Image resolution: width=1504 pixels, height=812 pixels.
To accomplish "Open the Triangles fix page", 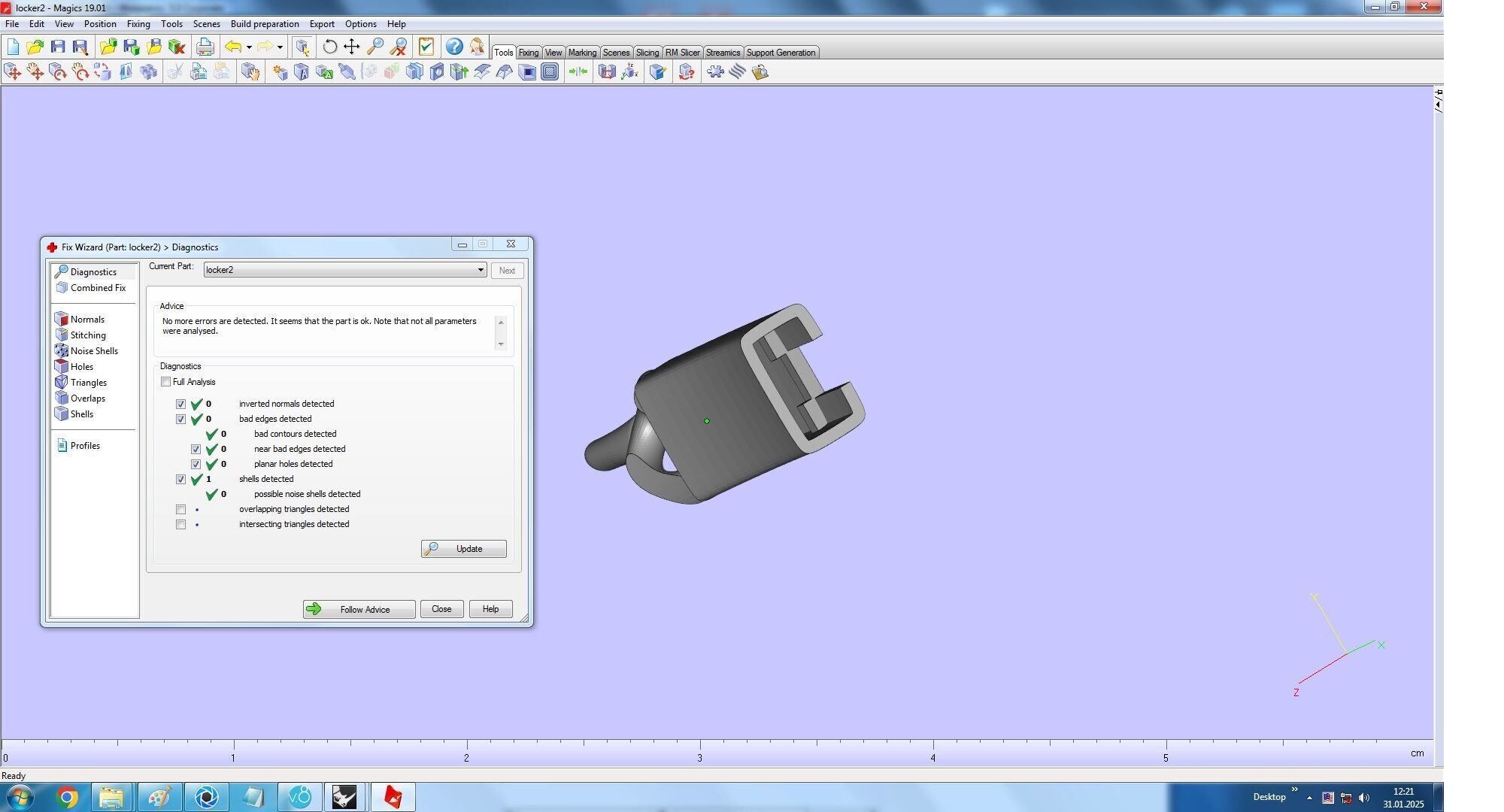I will pos(88,383).
